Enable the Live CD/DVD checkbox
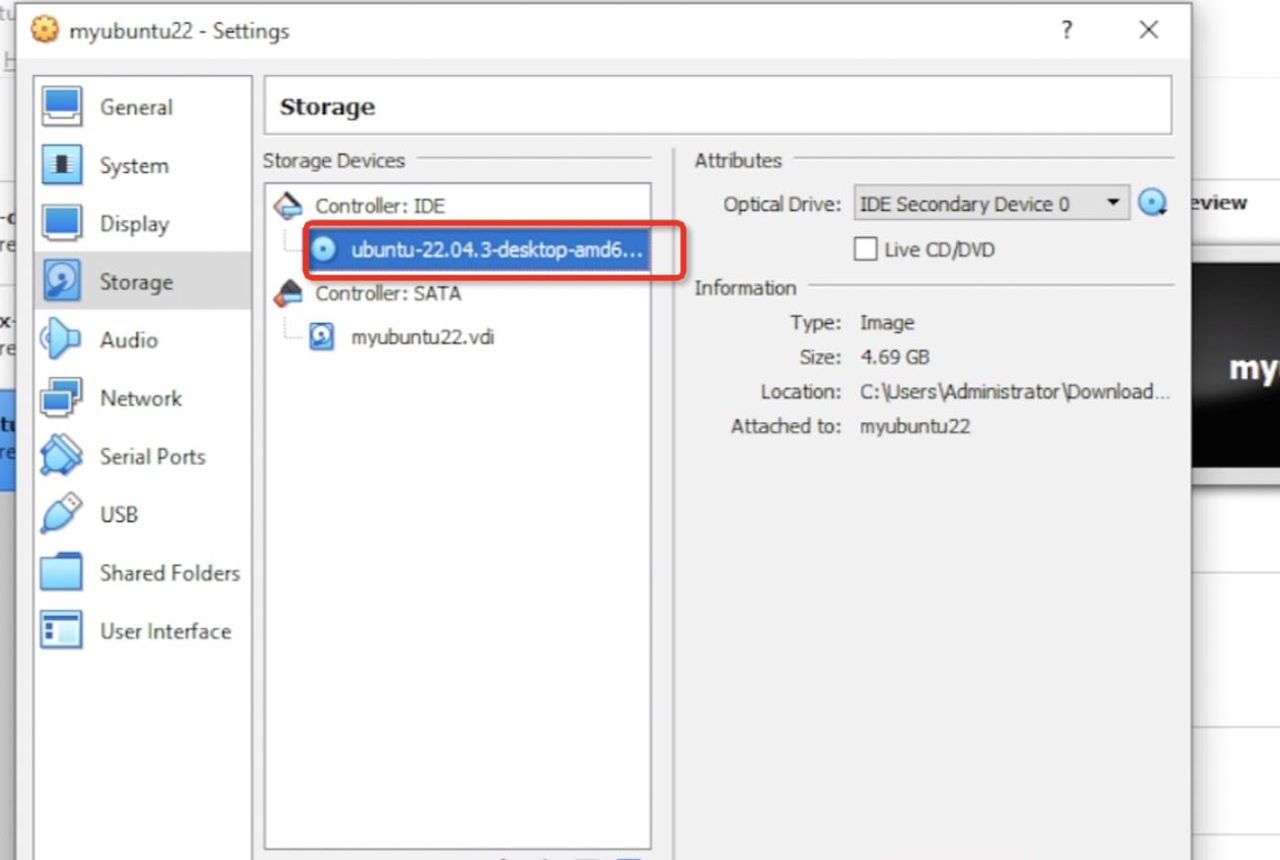 (x=865, y=250)
